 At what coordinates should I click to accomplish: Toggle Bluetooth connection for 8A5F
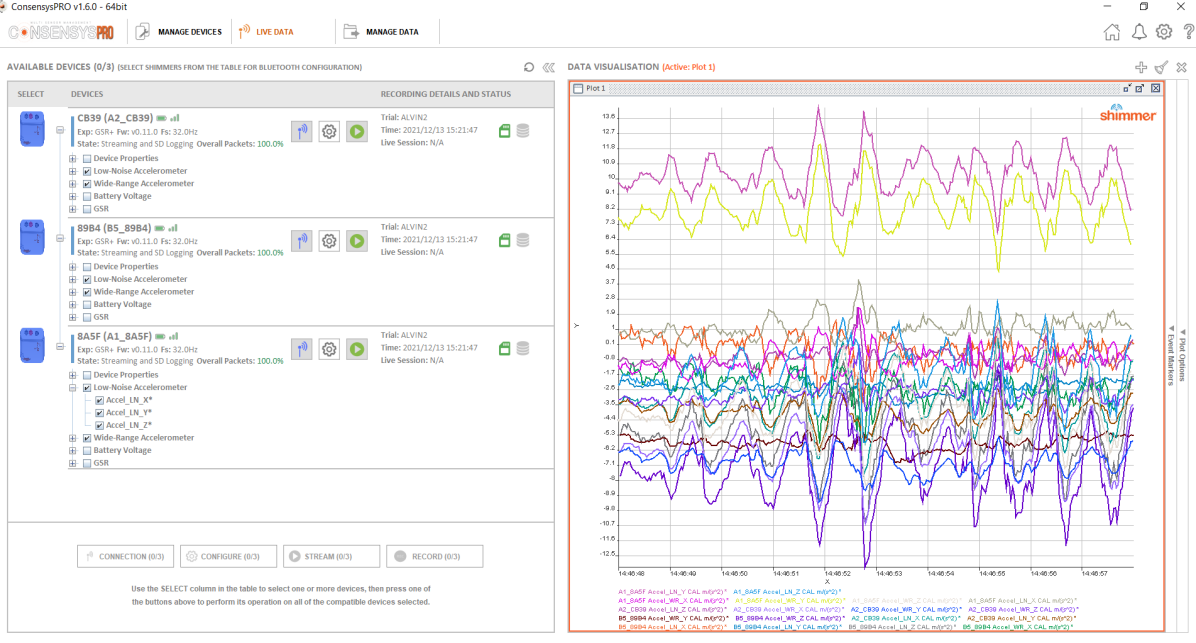(x=301, y=349)
